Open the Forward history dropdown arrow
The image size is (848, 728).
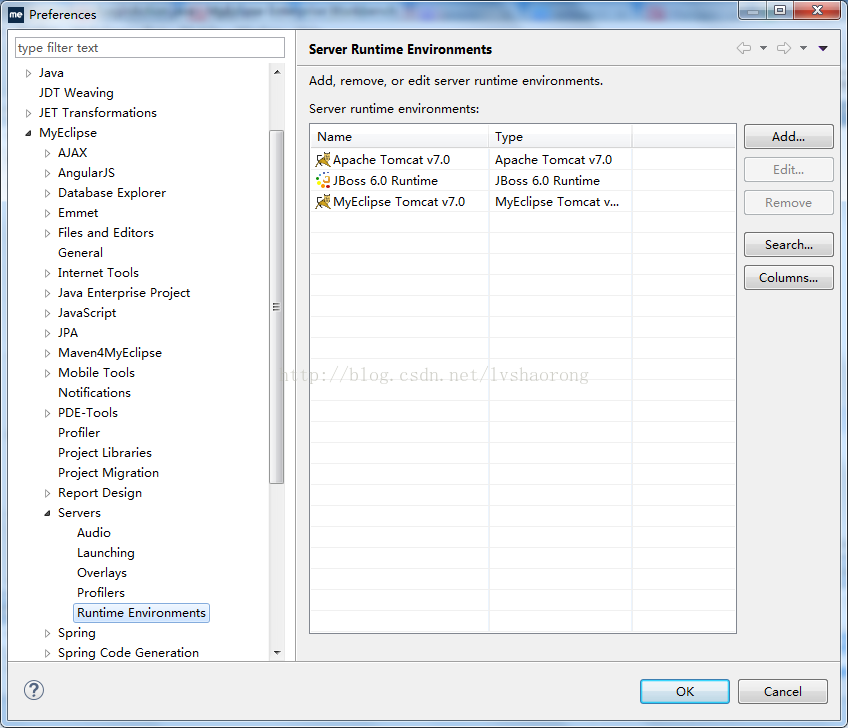(x=804, y=48)
